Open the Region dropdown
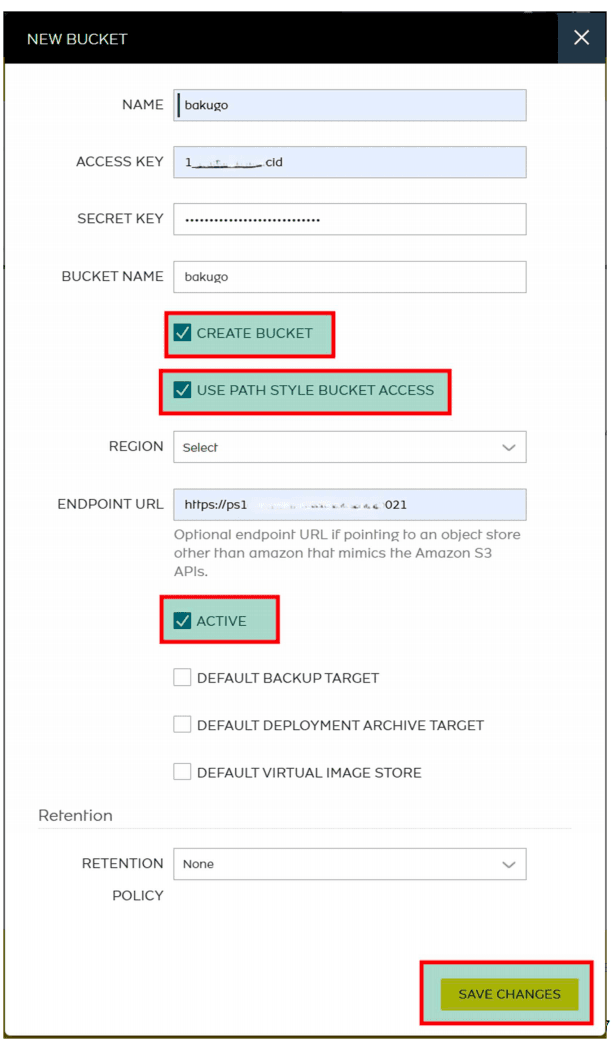 pyautogui.click(x=350, y=447)
